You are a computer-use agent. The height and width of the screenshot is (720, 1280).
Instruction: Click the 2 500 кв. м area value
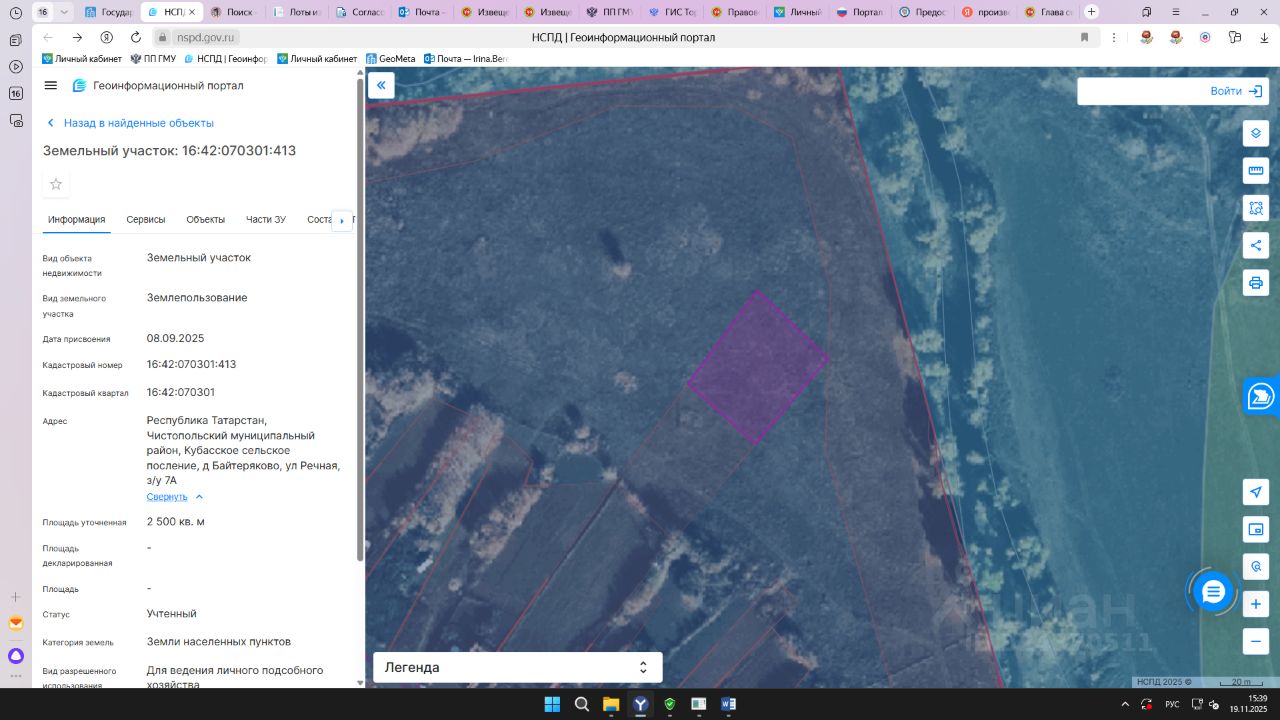point(176,522)
